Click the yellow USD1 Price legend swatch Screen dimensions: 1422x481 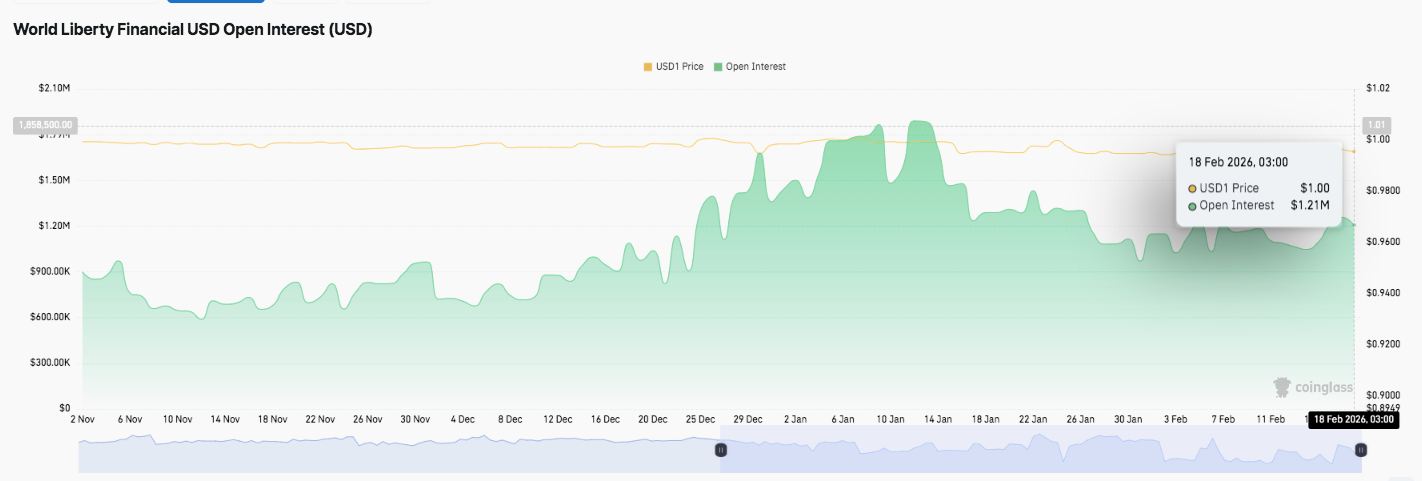[648, 67]
